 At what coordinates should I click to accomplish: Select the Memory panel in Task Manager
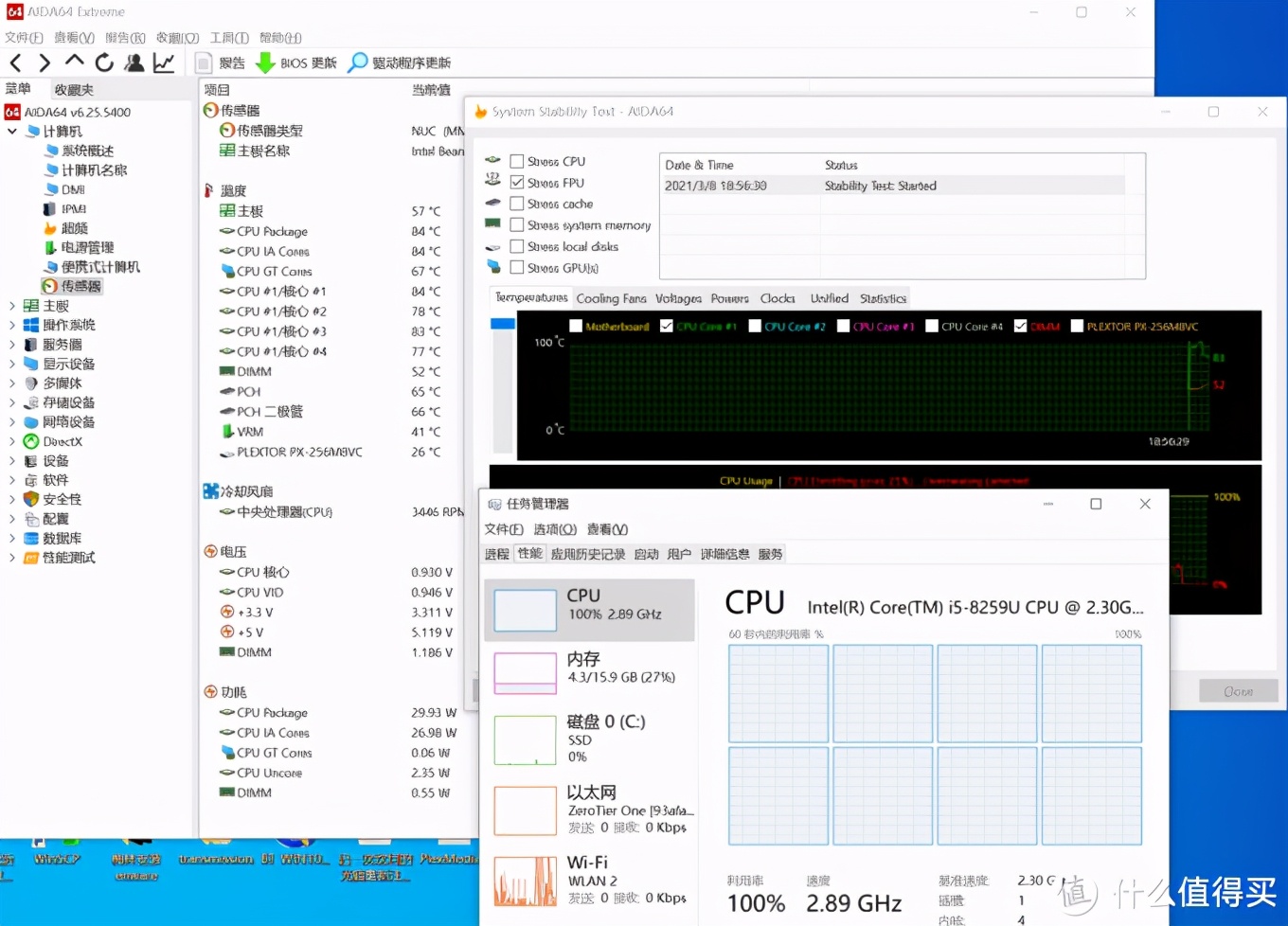click(589, 668)
